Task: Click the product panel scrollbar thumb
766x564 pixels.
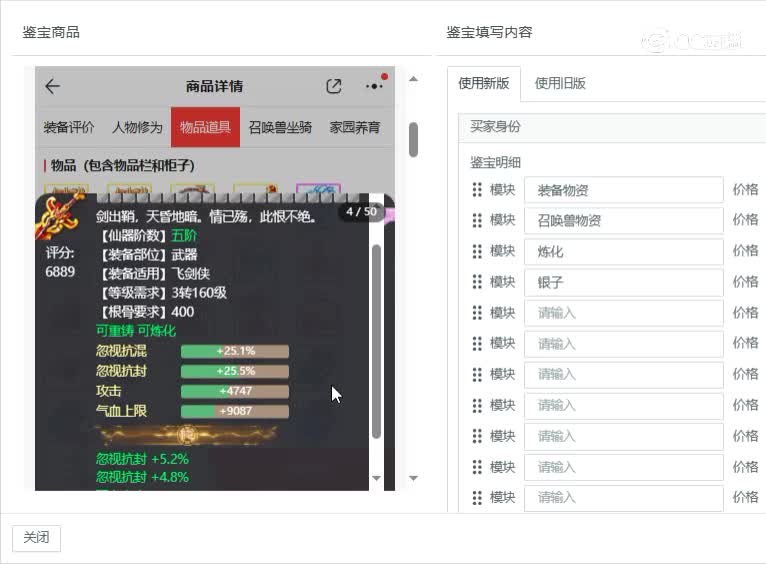Action: click(413, 140)
